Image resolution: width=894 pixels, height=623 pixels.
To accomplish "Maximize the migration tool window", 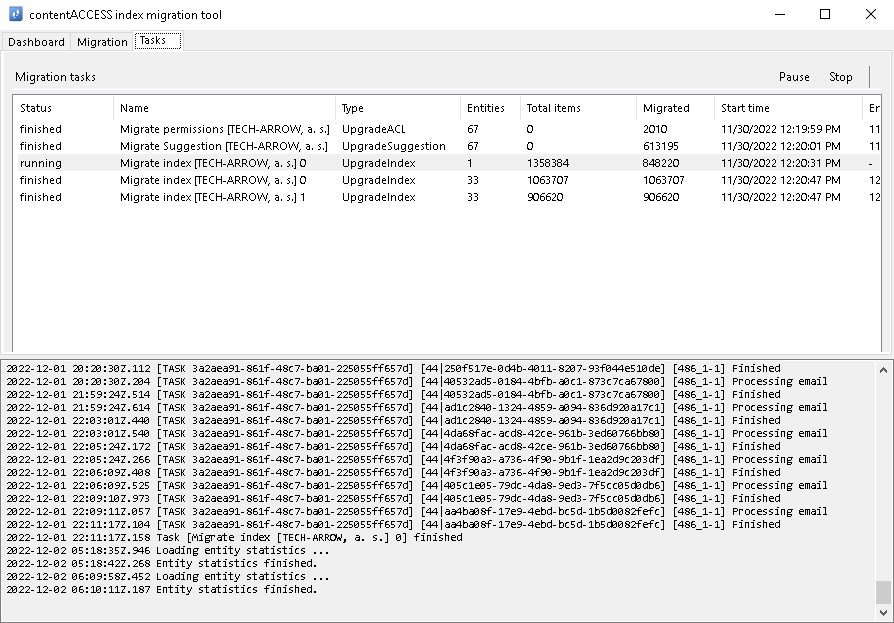I will (x=825, y=15).
